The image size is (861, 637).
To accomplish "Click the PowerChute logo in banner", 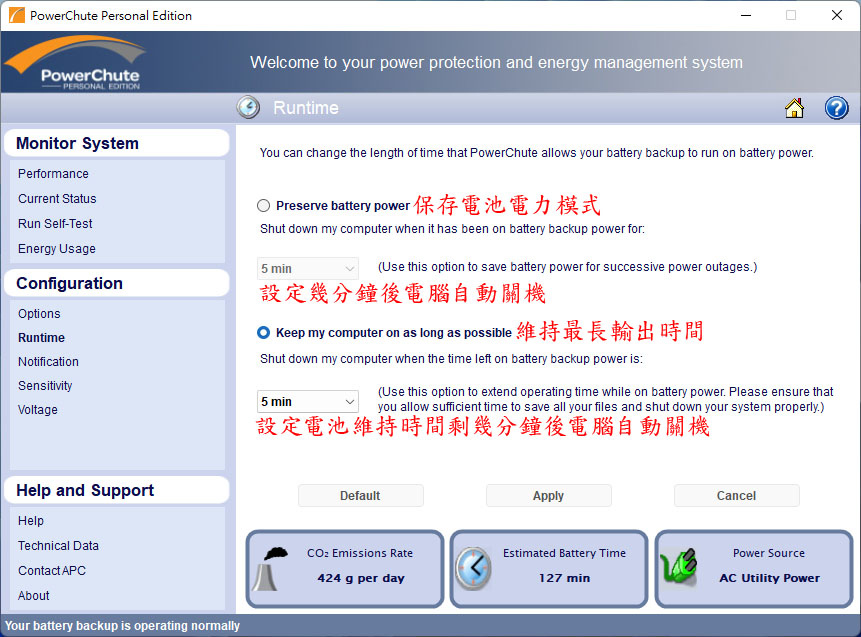I will click(x=76, y=62).
